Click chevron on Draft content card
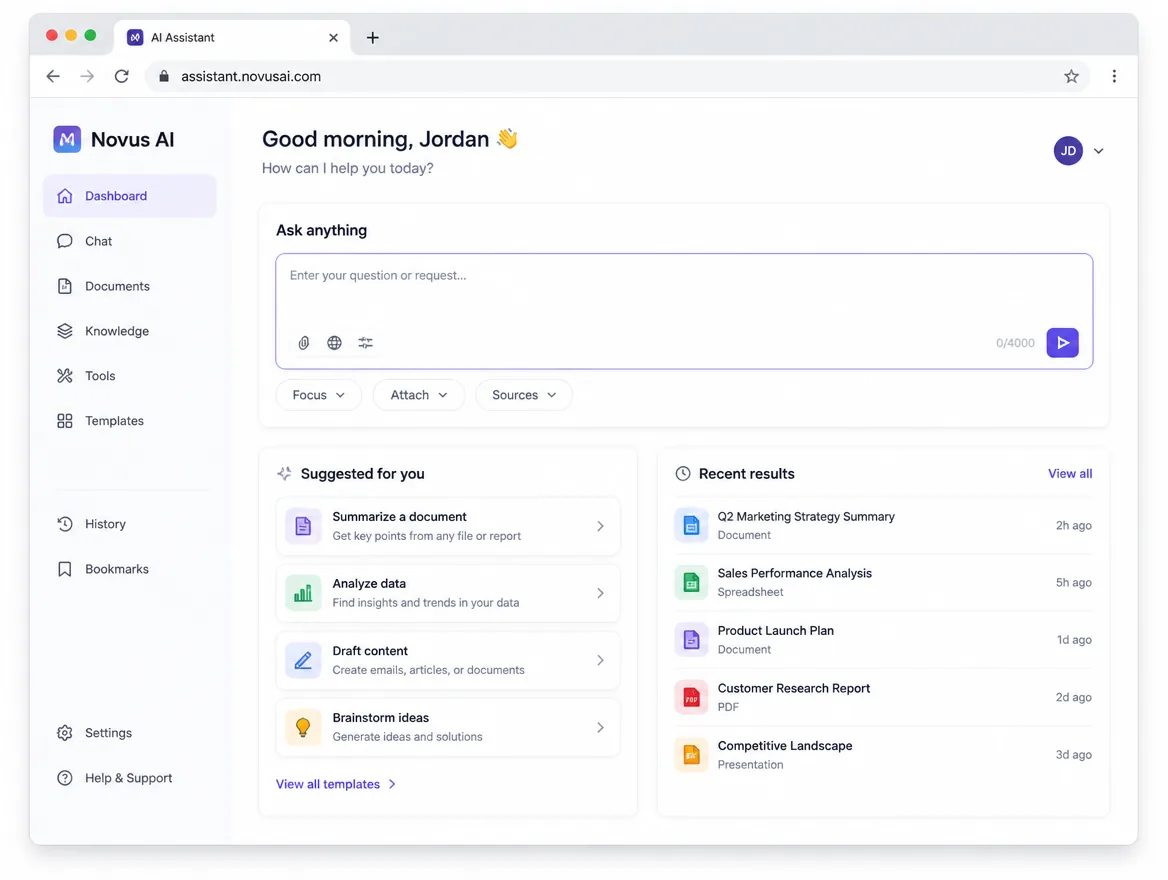This screenshot has width=1168, height=880. 600,660
